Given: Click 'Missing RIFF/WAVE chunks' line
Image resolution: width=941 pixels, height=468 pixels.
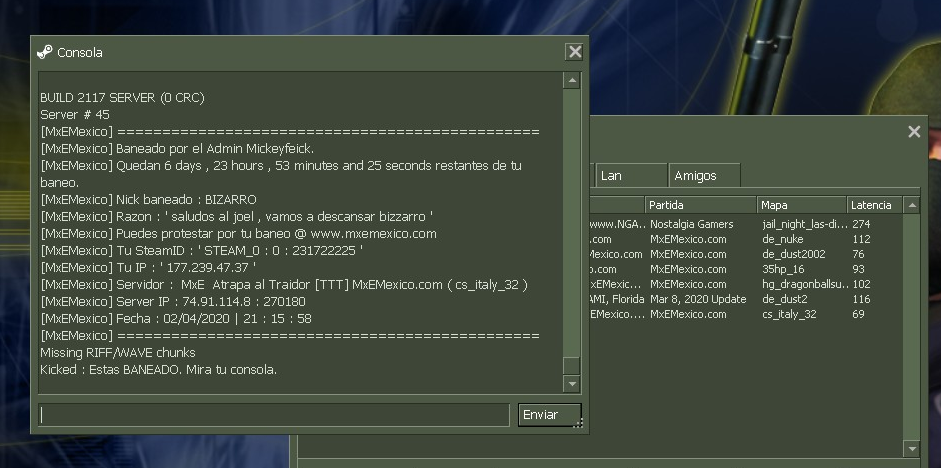Looking at the screenshot, I should click(x=118, y=352).
